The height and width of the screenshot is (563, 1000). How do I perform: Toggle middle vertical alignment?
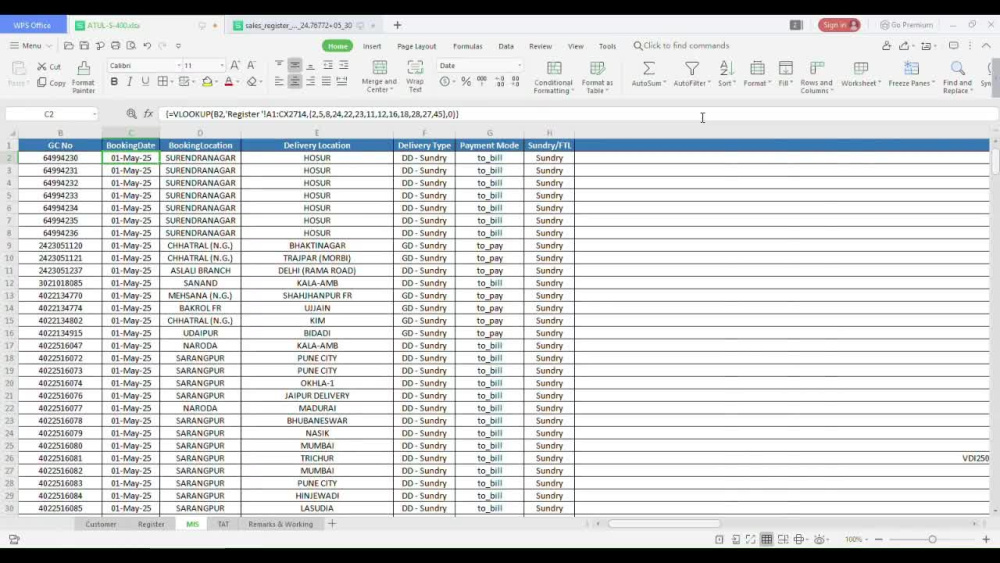295,65
